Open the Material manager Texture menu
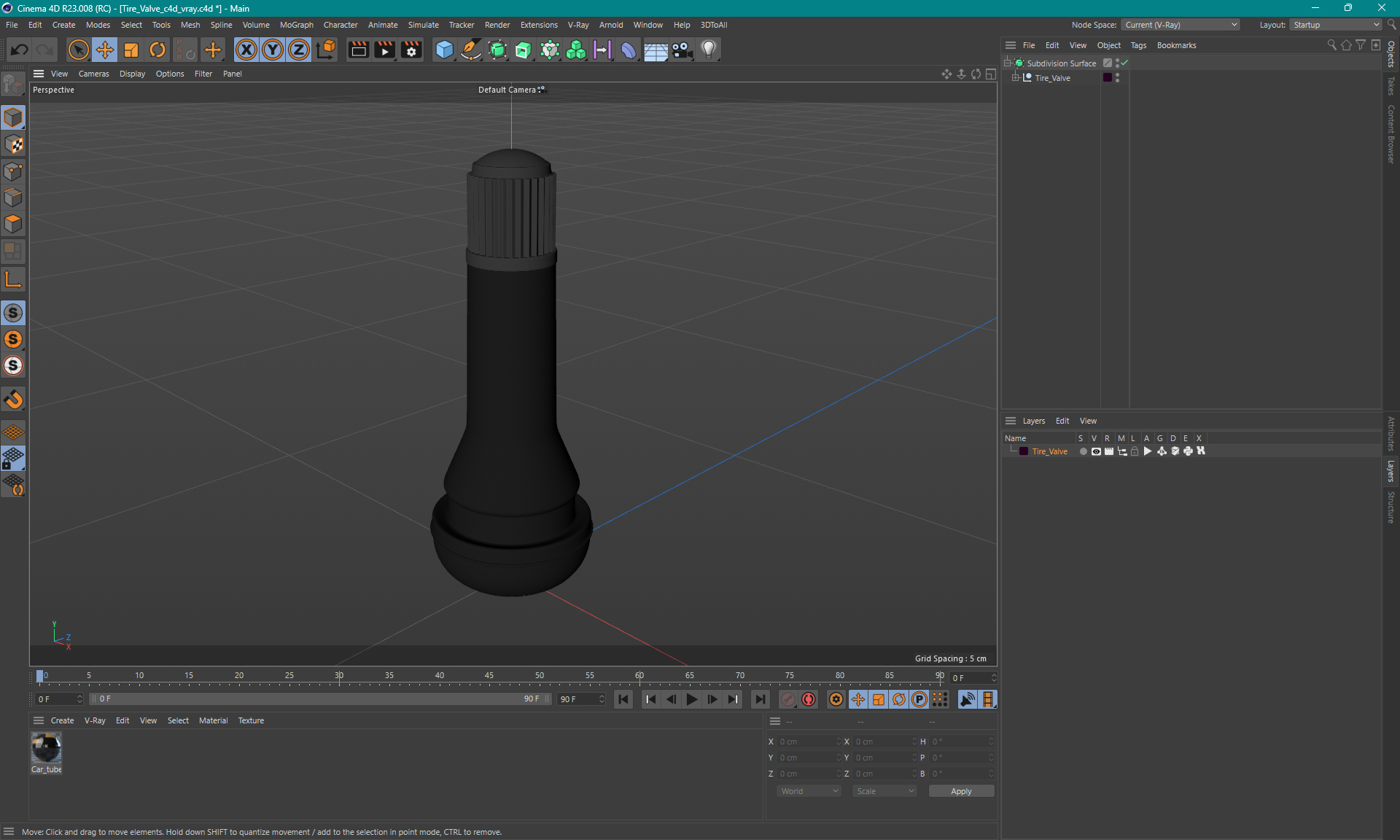 click(x=251, y=720)
